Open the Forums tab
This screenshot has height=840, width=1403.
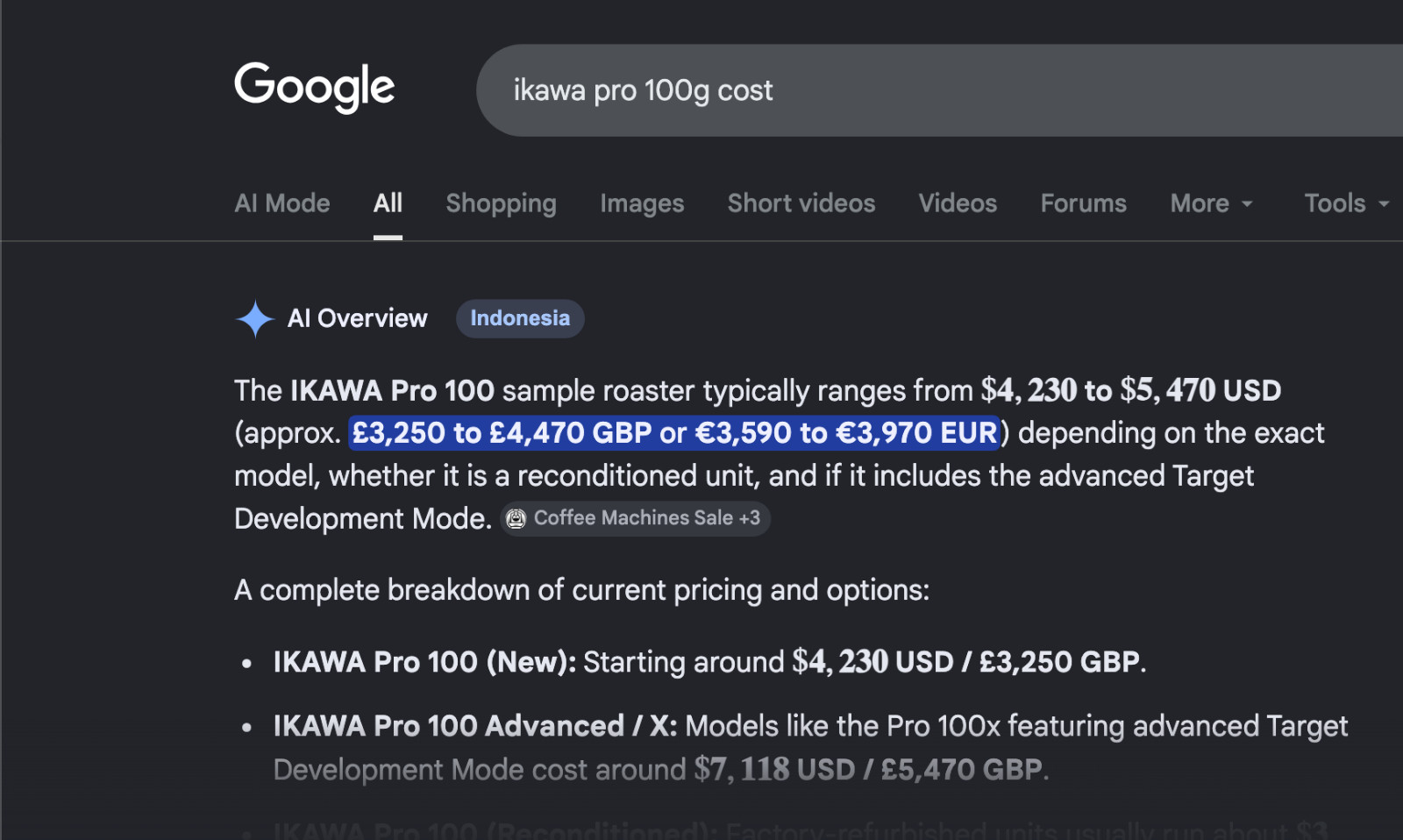pos(1084,203)
